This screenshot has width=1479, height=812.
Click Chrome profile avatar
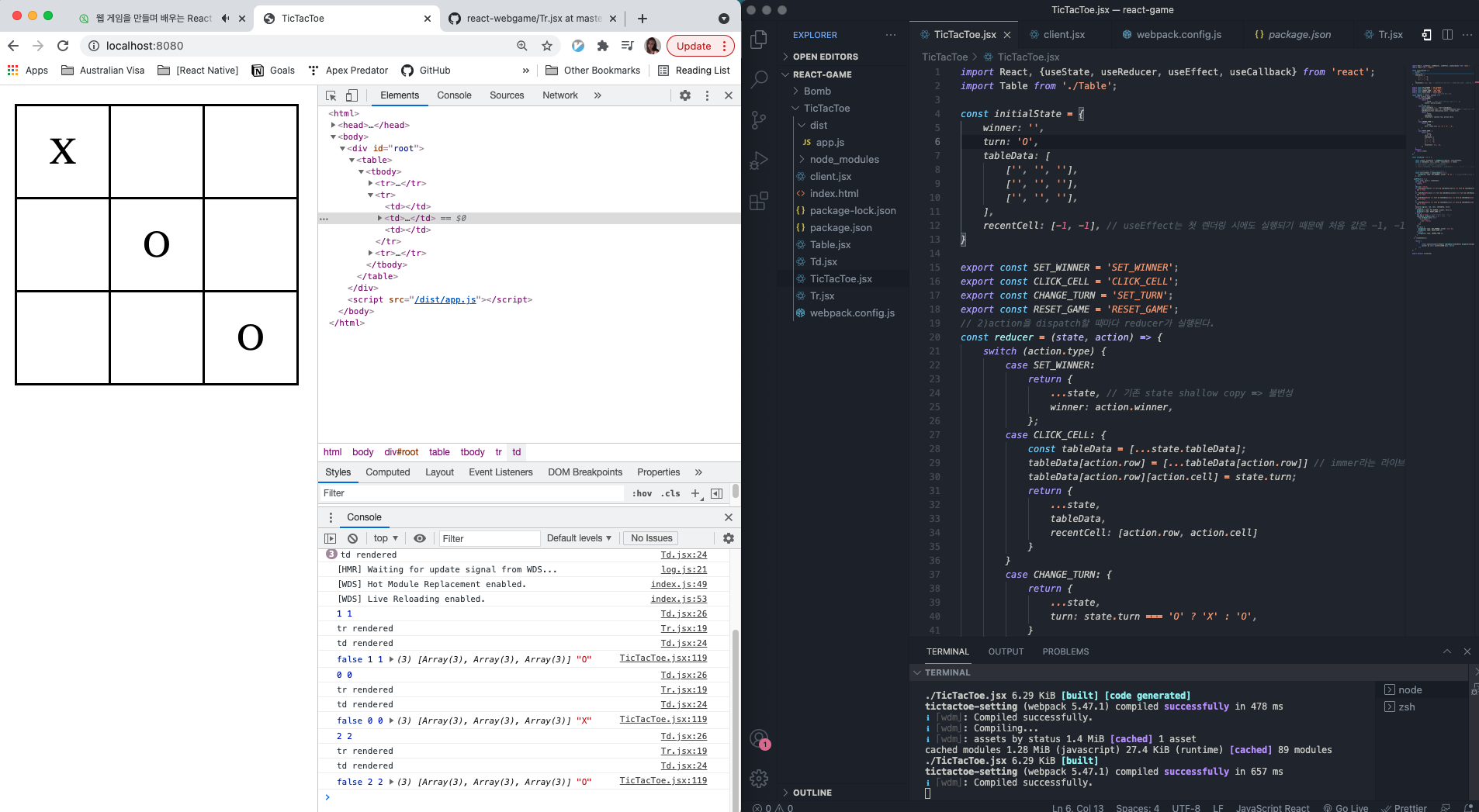point(653,46)
